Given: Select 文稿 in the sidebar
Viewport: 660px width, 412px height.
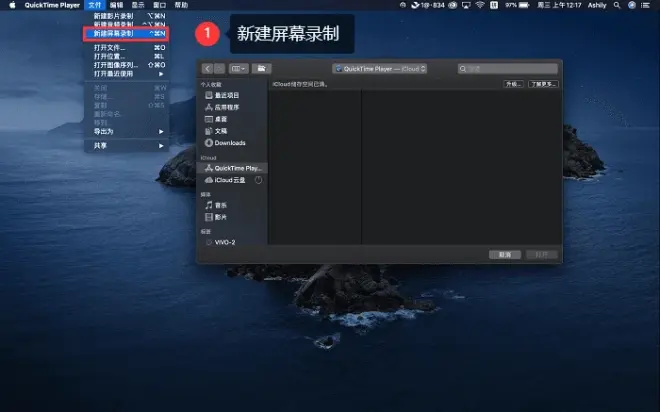Looking at the screenshot, I should pyautogui.click(x=232, y=131).
